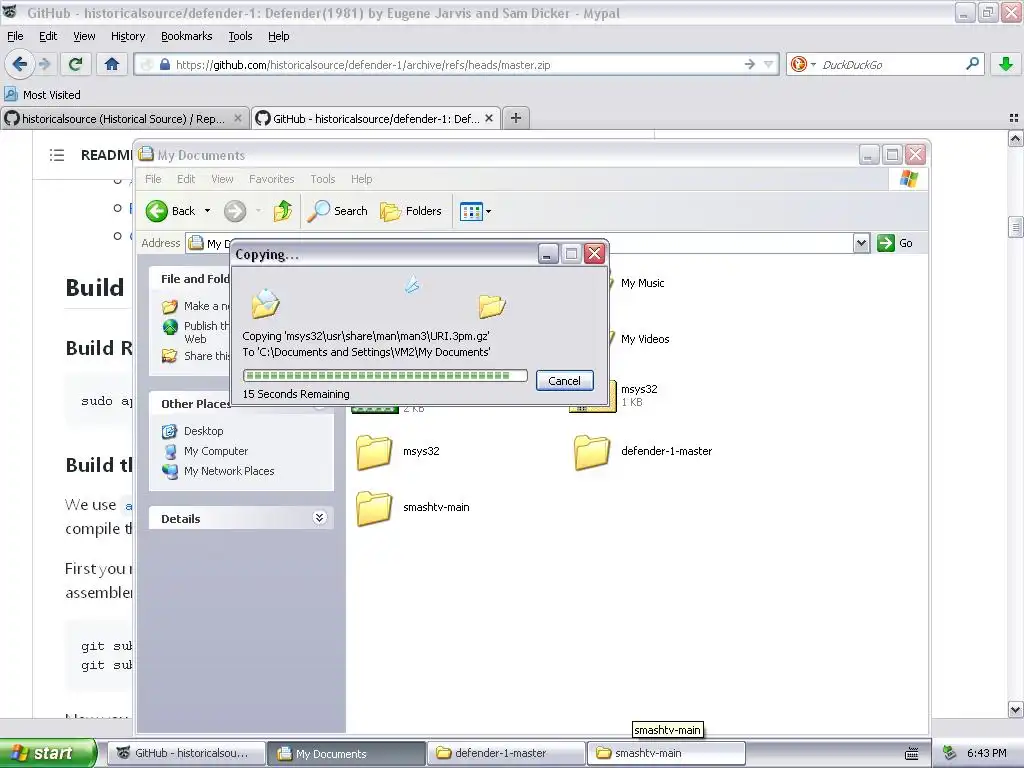Viewport: 1024px width, 768px height.
Task: Select My Videos folder
Action: coord(645,339)
